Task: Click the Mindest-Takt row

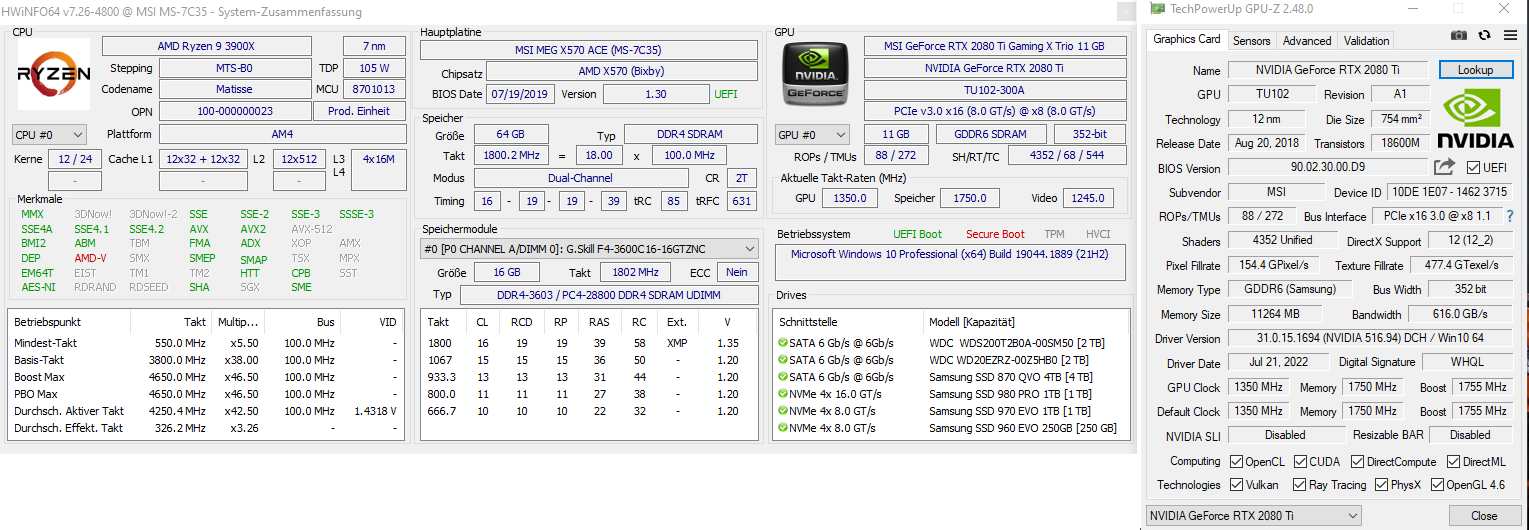Action: [x=206, y=343]
